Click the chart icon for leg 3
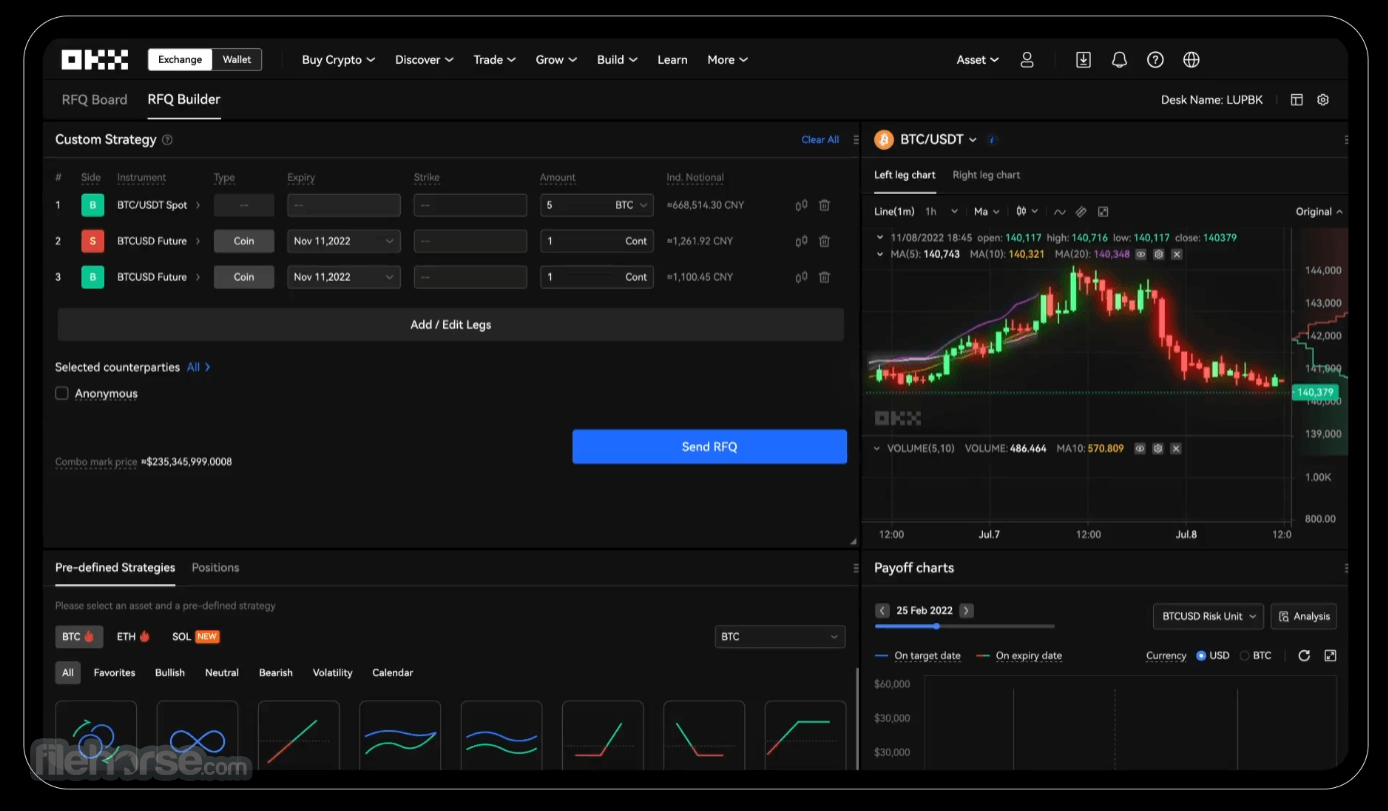Image resolution: width=1388 pixels, height=811 pixels. click(x=801, y=277)
